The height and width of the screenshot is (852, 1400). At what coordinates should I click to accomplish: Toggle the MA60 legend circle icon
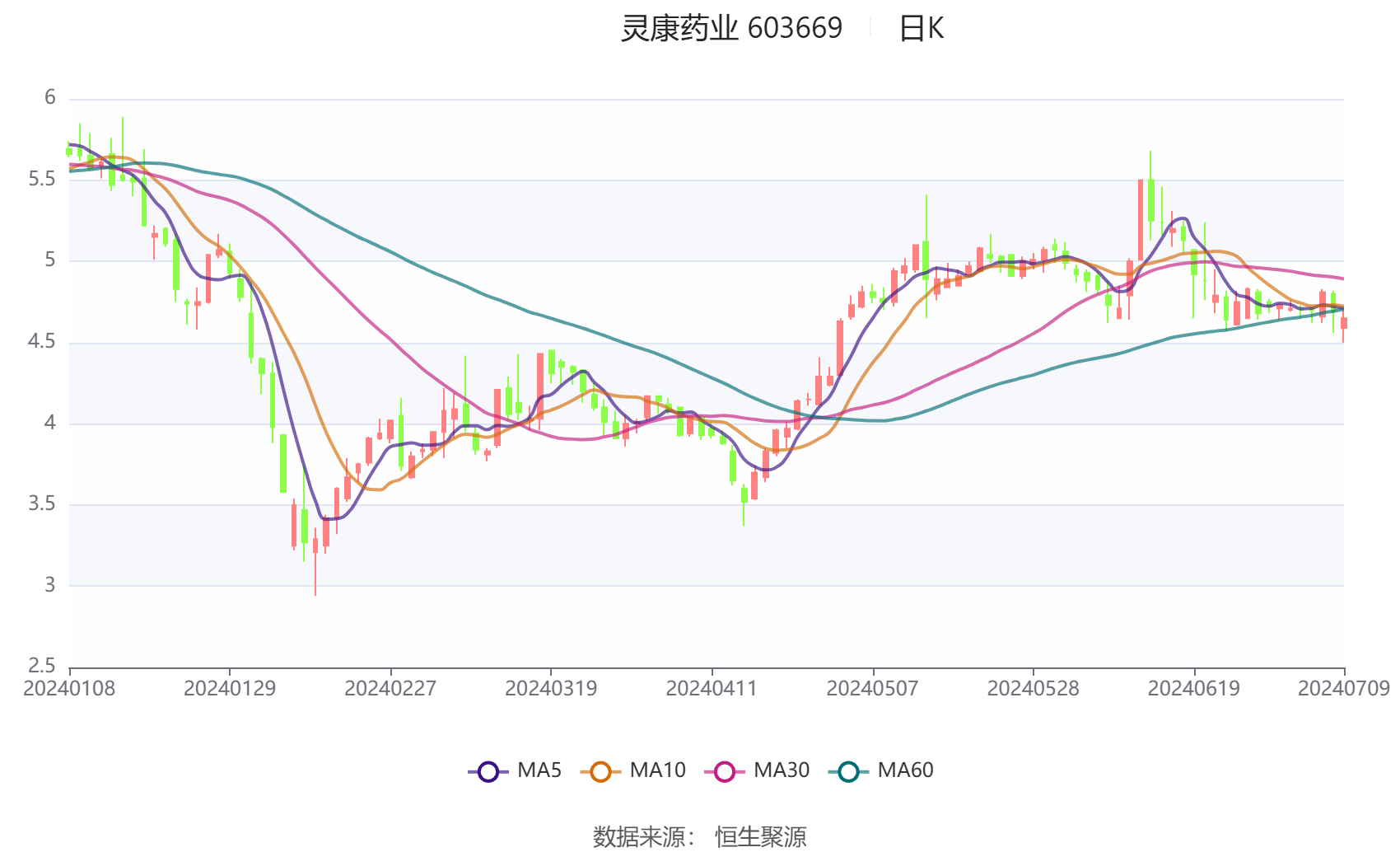pos(848,771)
